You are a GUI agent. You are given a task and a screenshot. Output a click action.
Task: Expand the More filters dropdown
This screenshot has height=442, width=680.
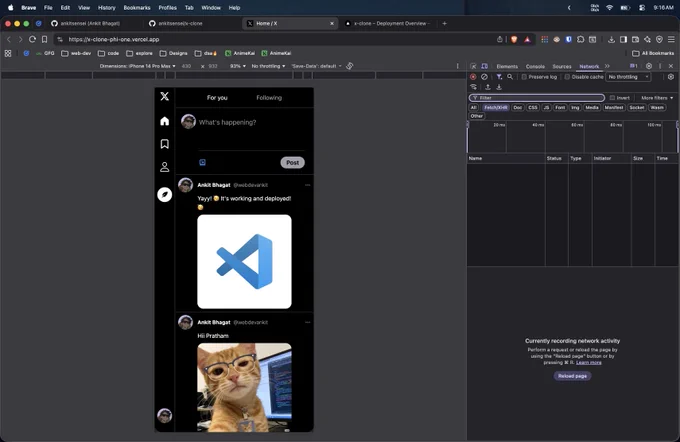tap(657, 98)
